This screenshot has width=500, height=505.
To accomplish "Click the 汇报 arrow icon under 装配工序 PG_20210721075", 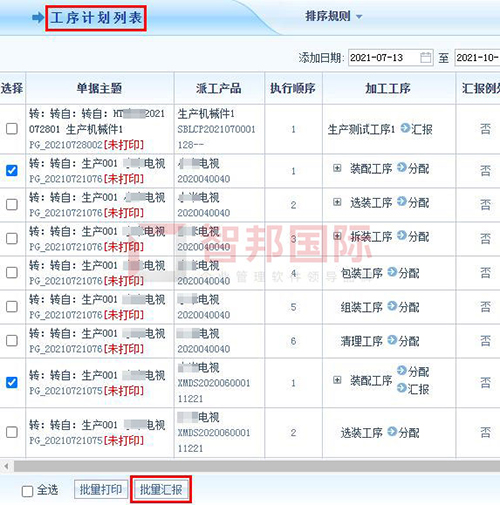I will pos(402,388).
